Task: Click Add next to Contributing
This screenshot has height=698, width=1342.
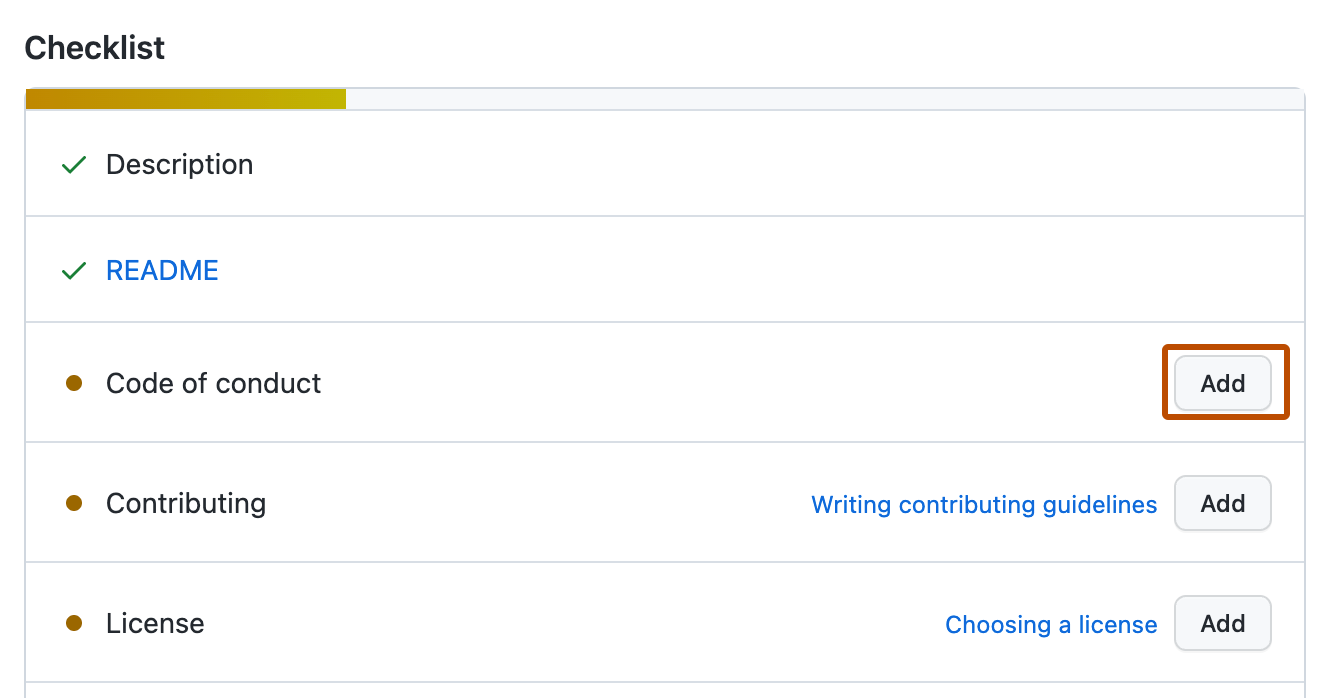Action: point(1222,503)
